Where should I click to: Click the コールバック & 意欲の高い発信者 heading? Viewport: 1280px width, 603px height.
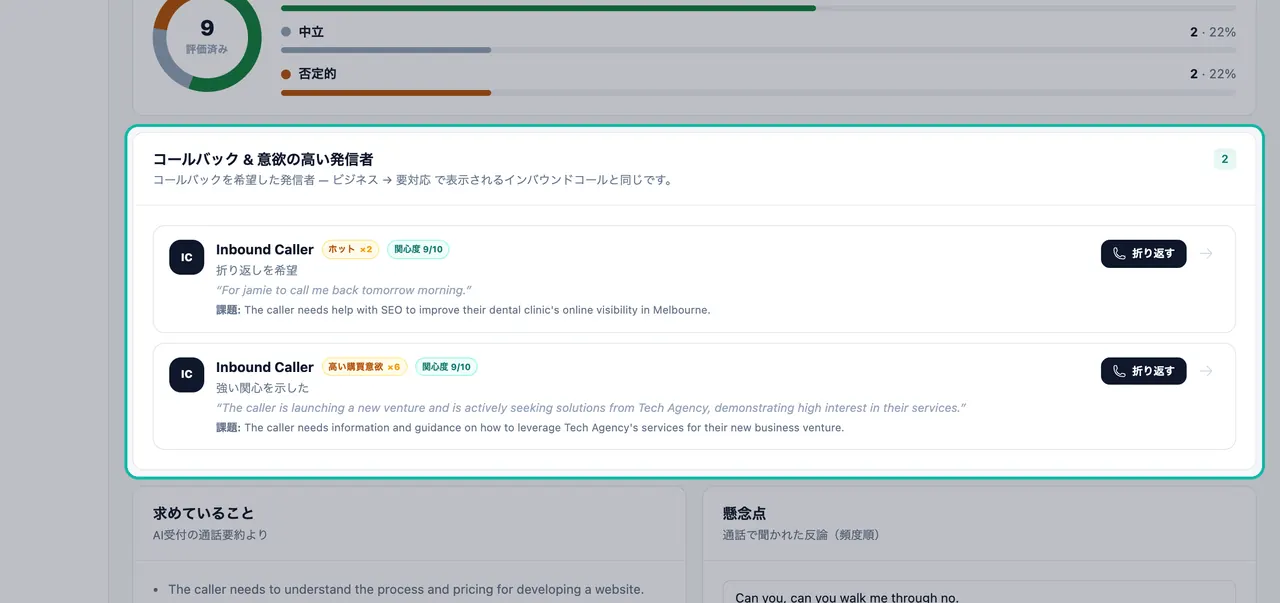263,159
